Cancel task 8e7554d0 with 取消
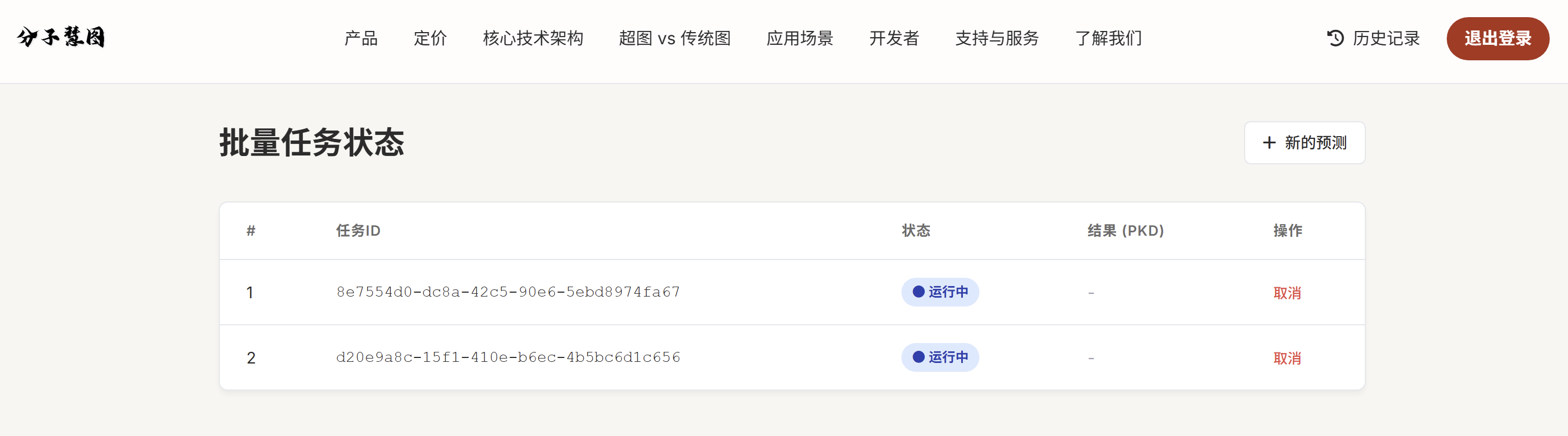Screen dimensions: 1568x436 pos(1287,293)
